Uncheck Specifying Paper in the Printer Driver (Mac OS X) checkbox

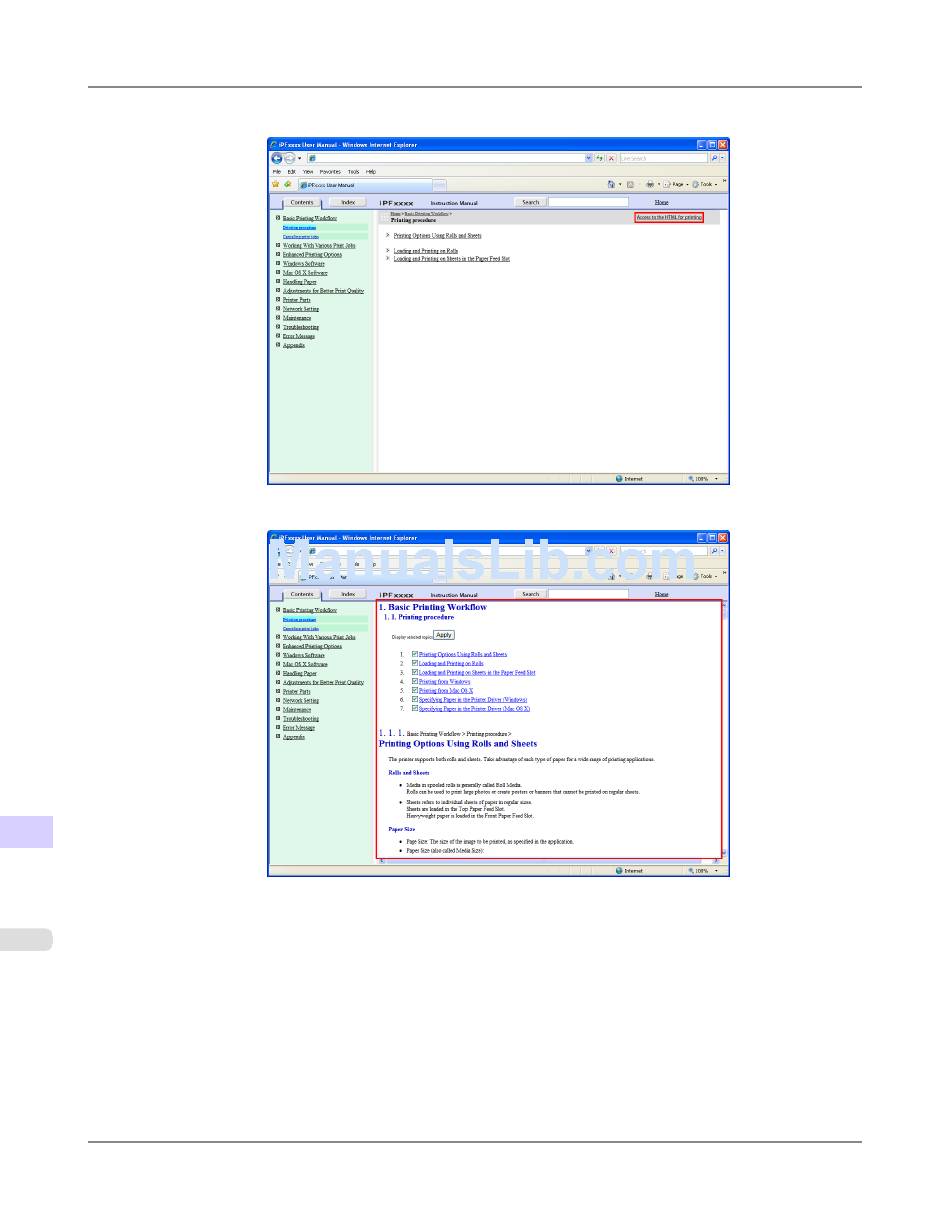tap(415, 709)
